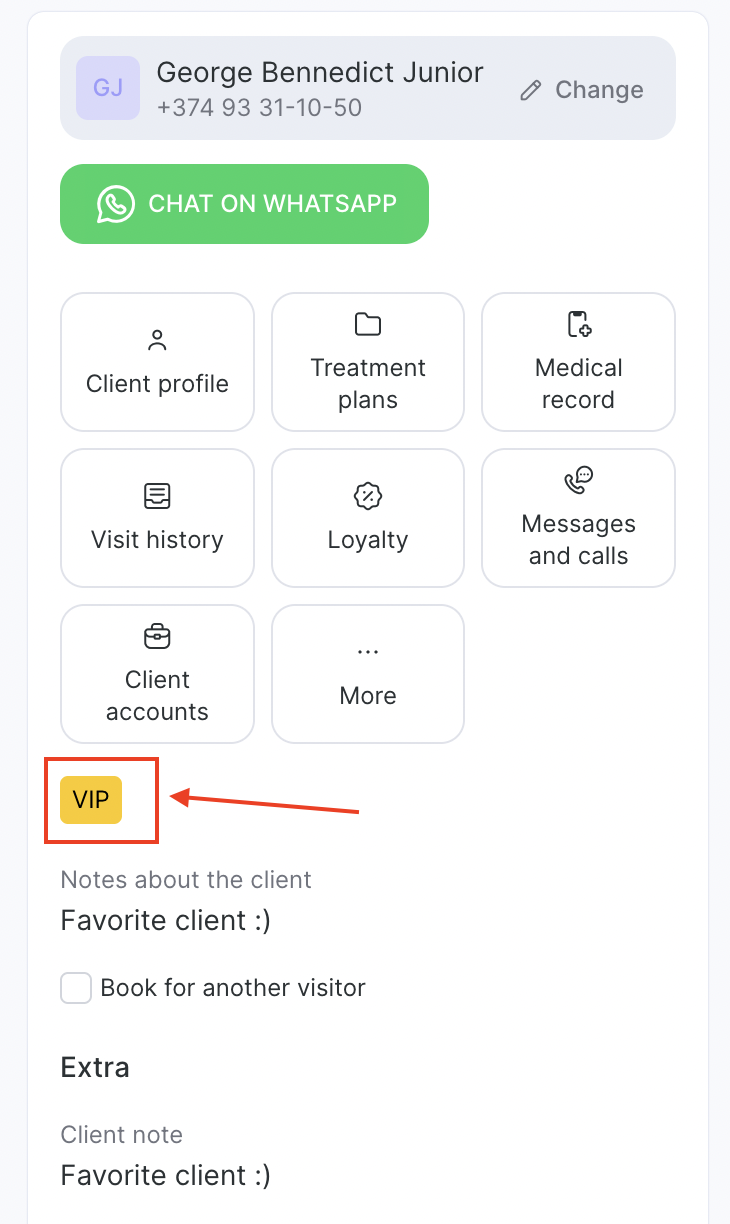Viewport: 730px width, 1224px height.
Task: Click the CHAT ON WHATSAPP button text
Action: (x=272, y=204)
